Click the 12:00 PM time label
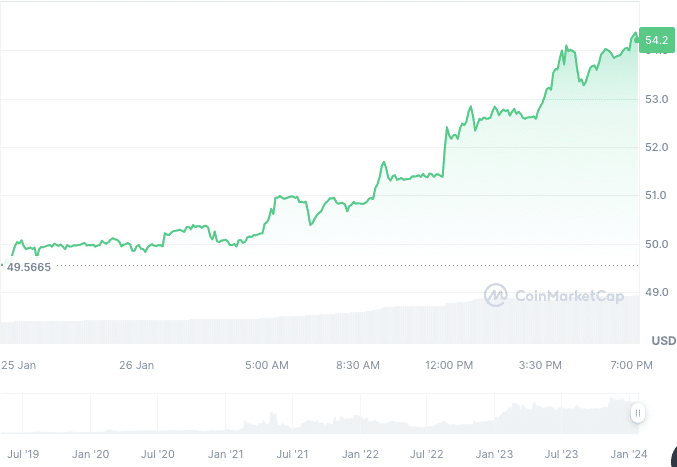The width and height of the screenshot is (677, 467). coord(448,365)
